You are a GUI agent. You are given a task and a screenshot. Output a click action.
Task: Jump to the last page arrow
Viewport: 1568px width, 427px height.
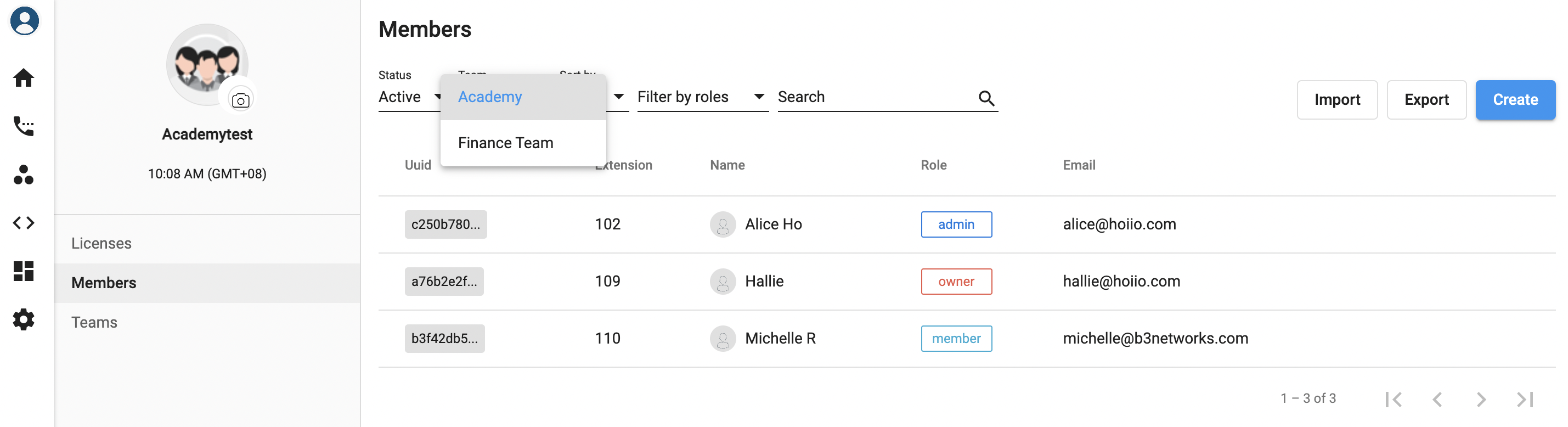tap(1525, 399)
